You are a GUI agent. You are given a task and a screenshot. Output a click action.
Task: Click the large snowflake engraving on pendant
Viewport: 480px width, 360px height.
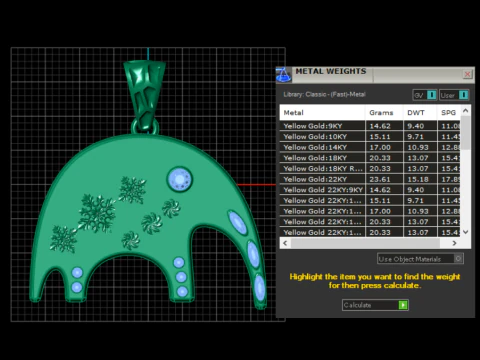pos(97,213)
